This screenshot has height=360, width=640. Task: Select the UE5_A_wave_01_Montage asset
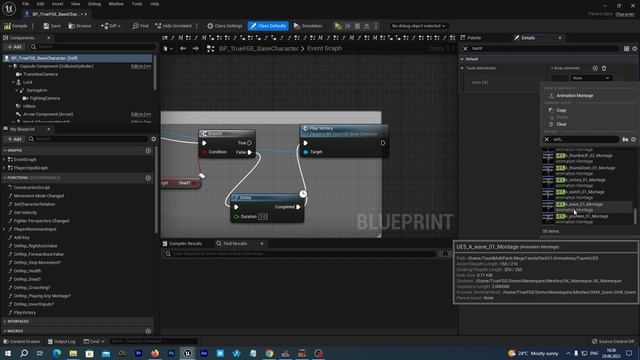tap(587, 207)
